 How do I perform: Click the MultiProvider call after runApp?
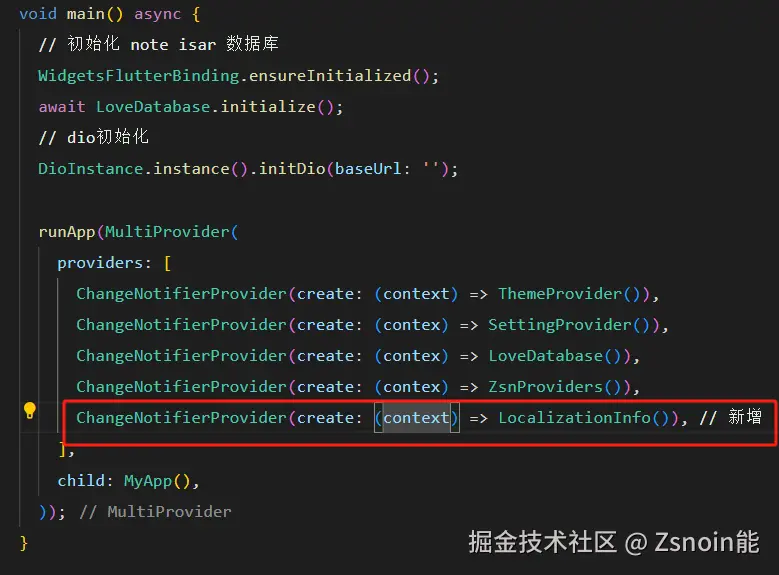[x=167, y=232]
